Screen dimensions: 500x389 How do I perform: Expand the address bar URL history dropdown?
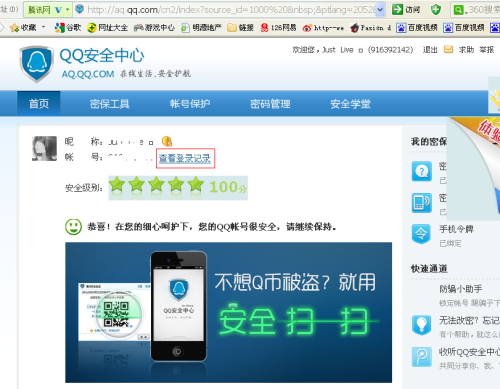click(380, 10)
